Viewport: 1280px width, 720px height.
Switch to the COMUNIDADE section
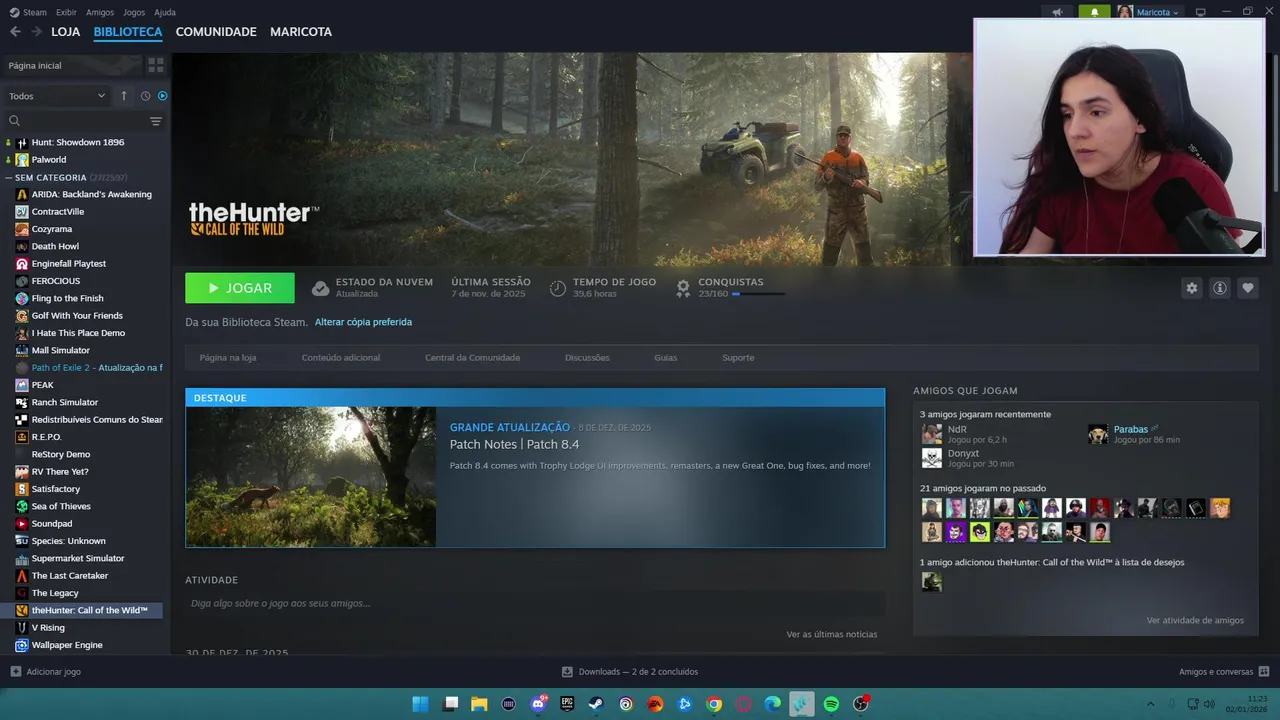[216, 32]
